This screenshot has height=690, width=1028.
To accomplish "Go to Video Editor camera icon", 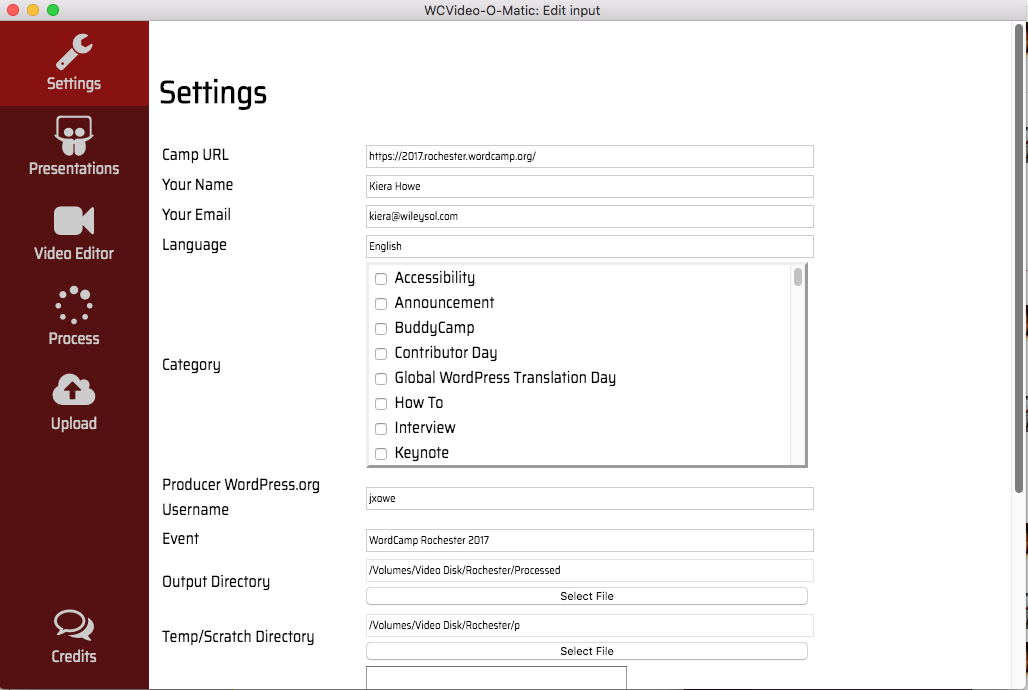I will (x=74, y=221).
